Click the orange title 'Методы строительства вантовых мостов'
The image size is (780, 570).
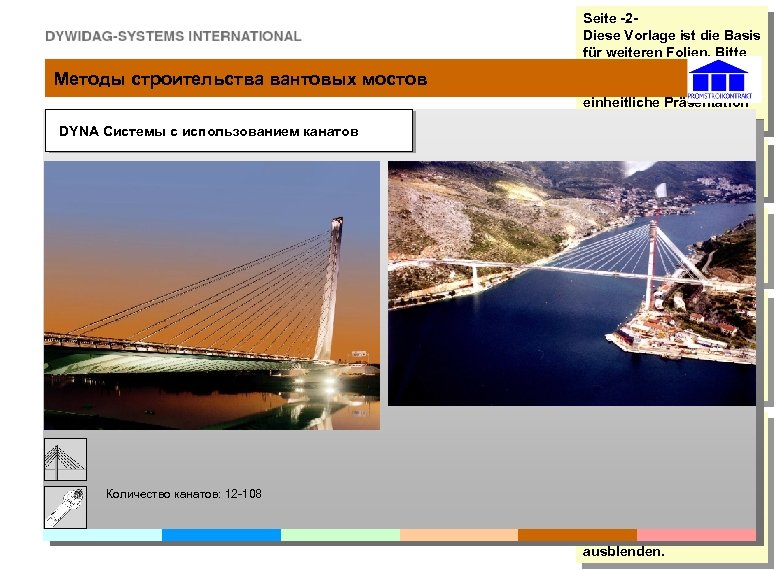[x=240, y=79]
